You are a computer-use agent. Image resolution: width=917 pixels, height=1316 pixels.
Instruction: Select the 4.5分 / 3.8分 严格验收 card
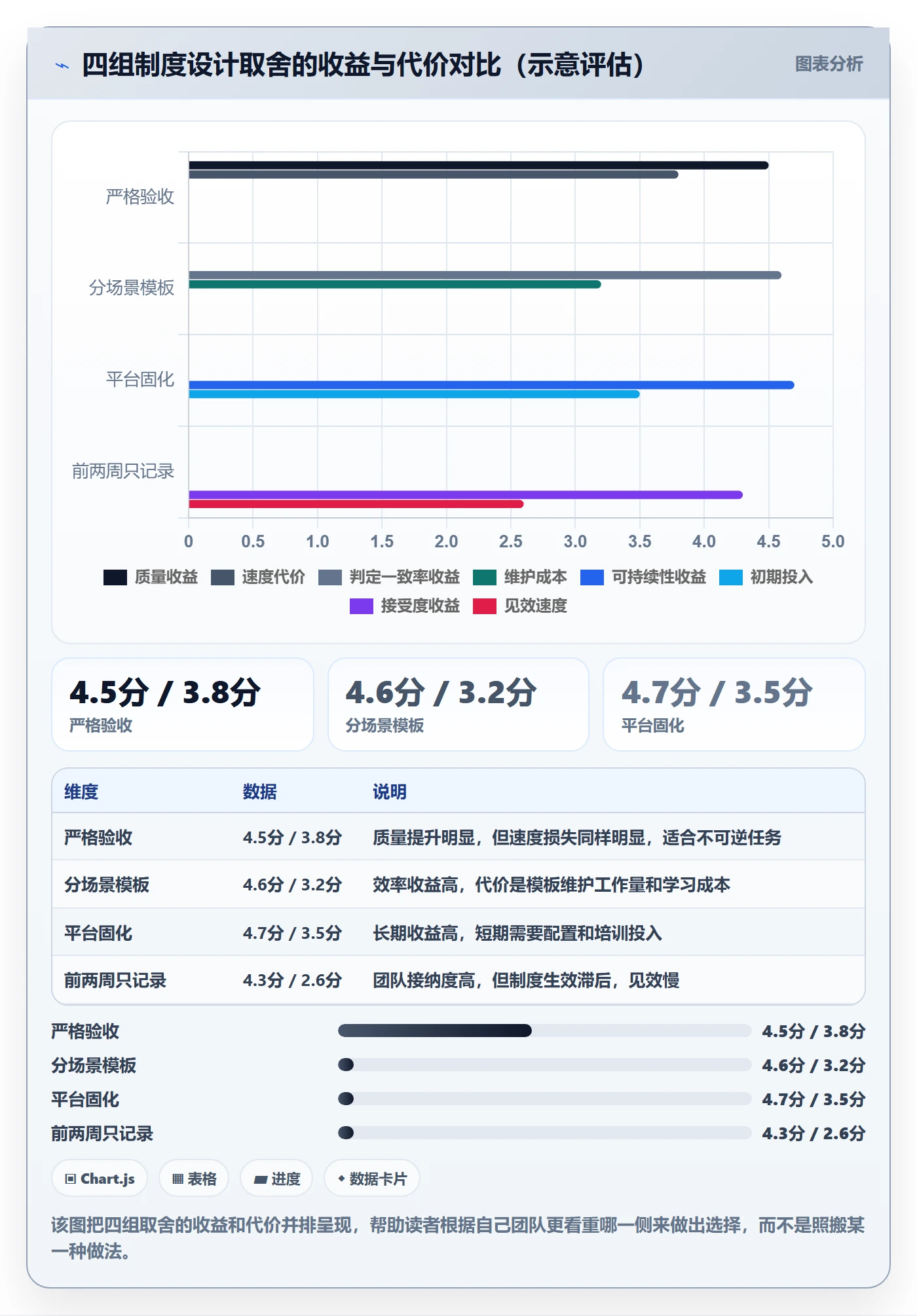pyautogui.click(x=183, y=704)
